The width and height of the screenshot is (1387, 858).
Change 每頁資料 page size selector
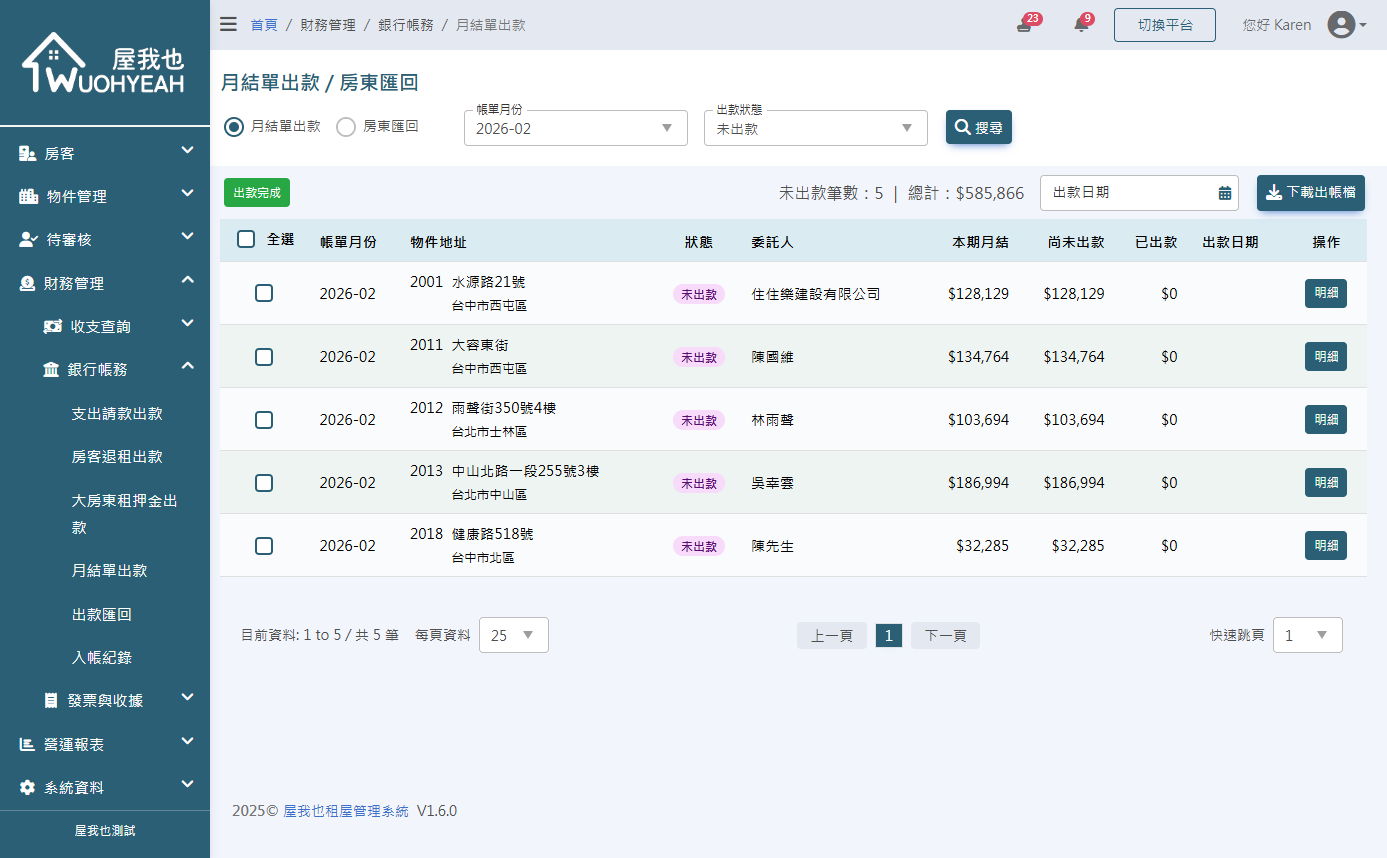click(513, 634)
